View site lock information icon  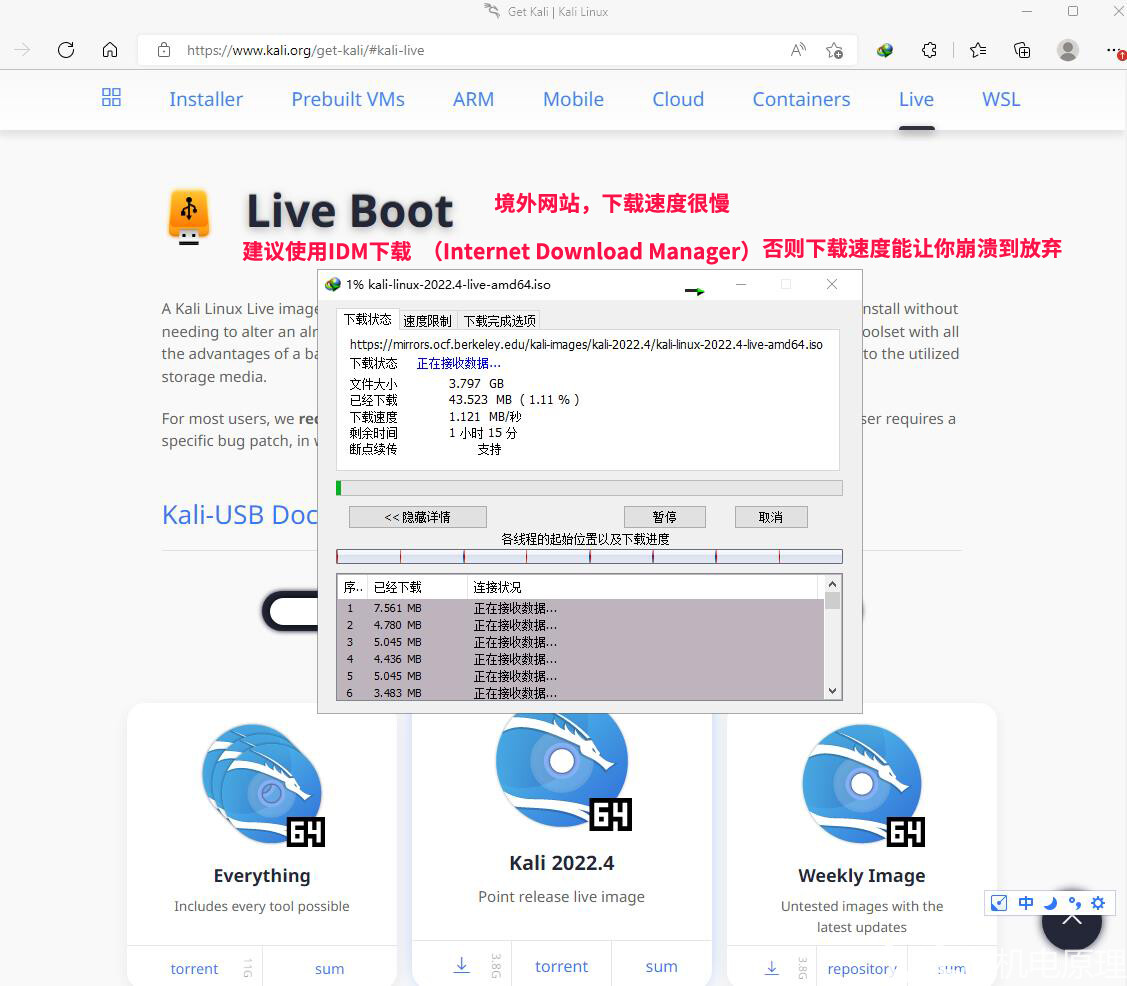tap(164, 50)
